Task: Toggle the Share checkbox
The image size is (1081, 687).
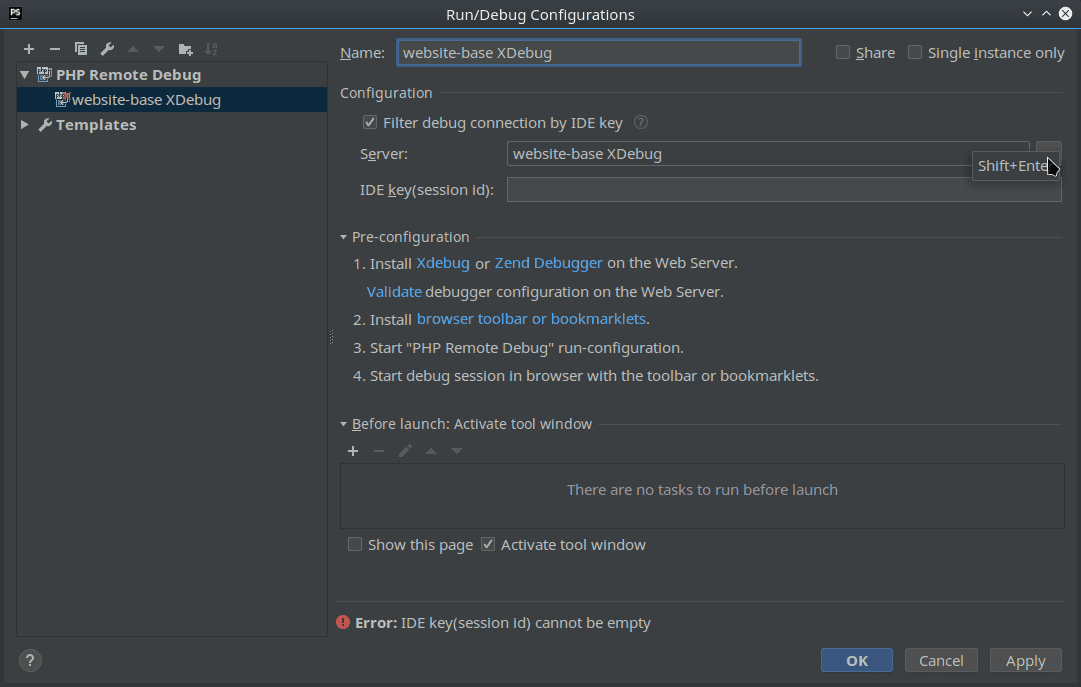Action: tap(842, 52)
